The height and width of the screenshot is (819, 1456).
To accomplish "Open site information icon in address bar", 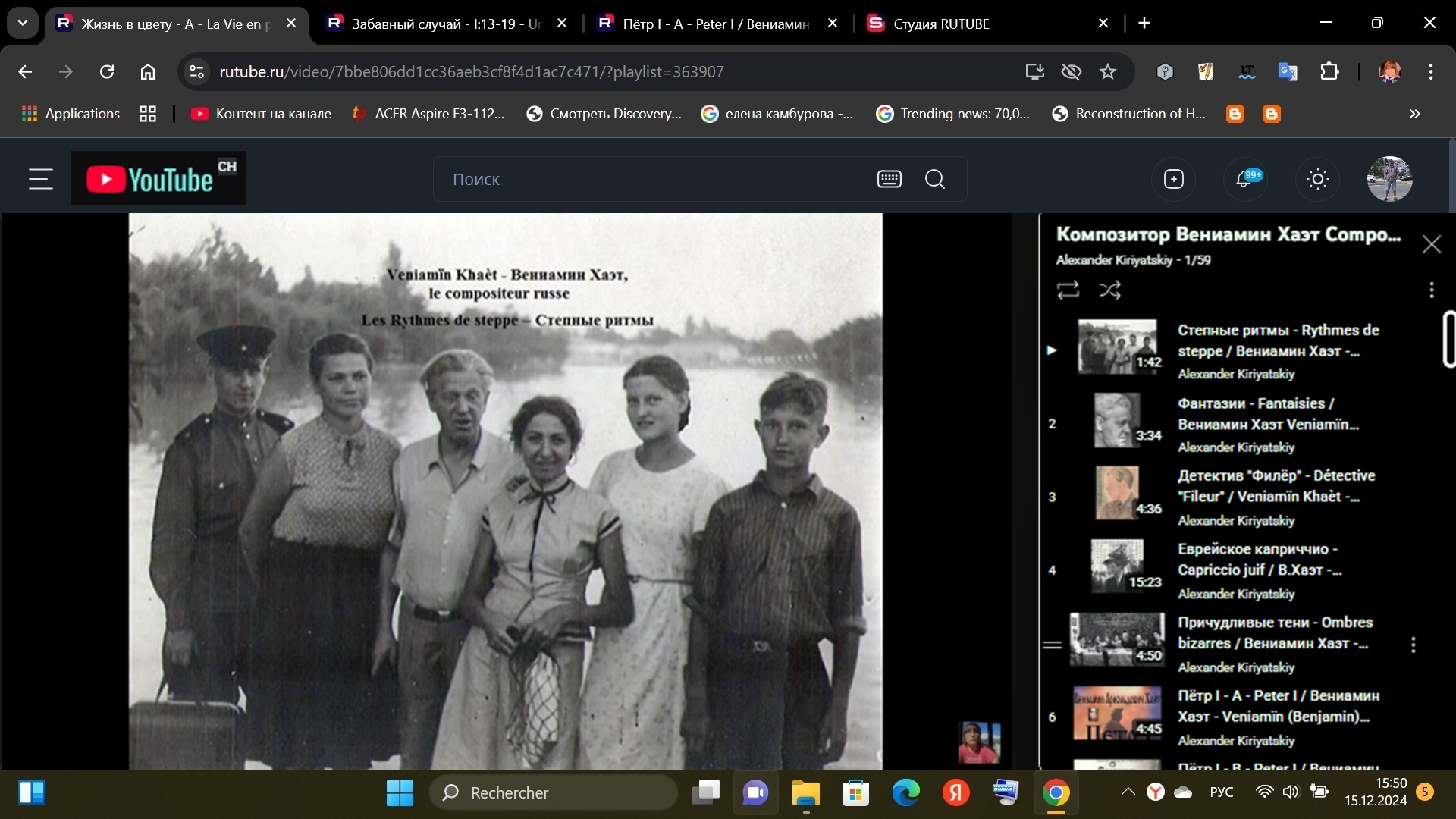I will 196,71.
